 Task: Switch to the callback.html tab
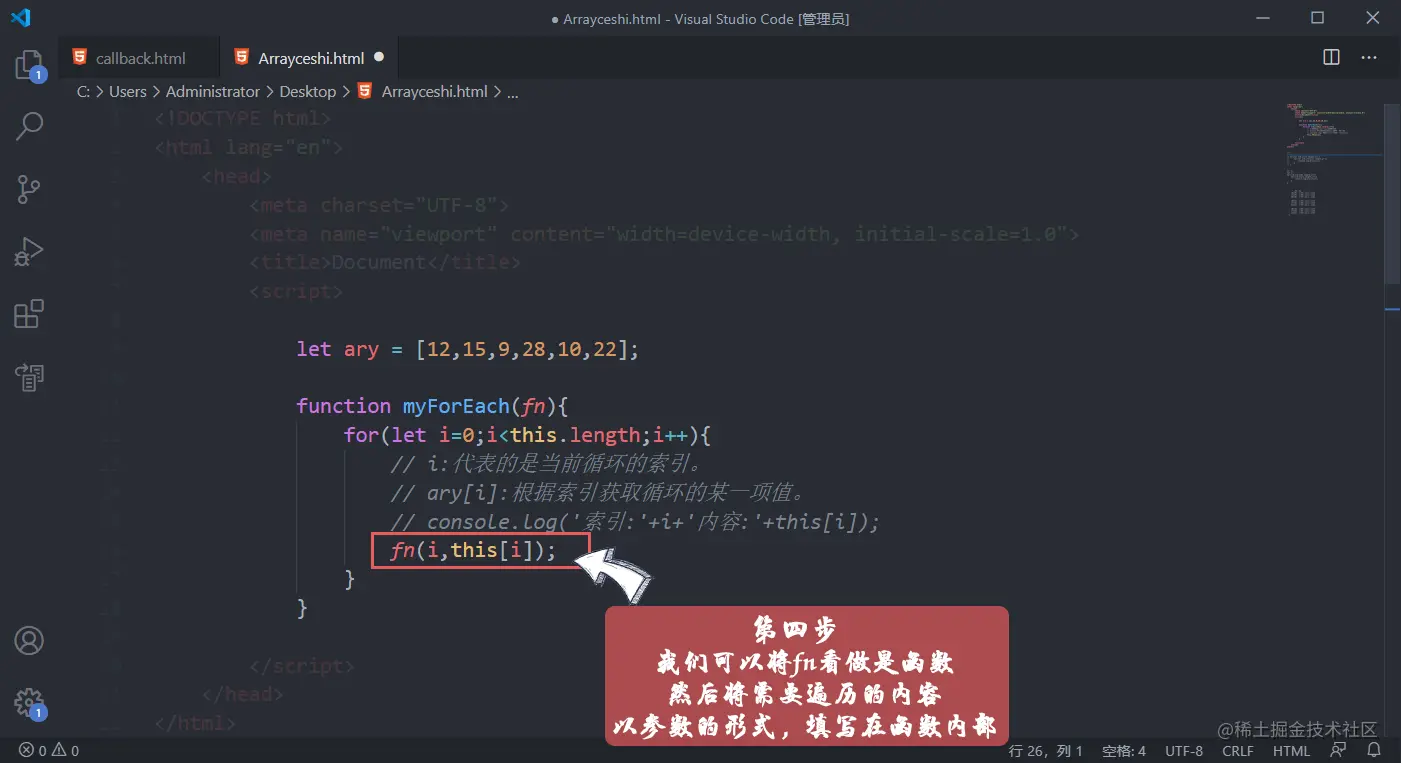coord(140,57)
